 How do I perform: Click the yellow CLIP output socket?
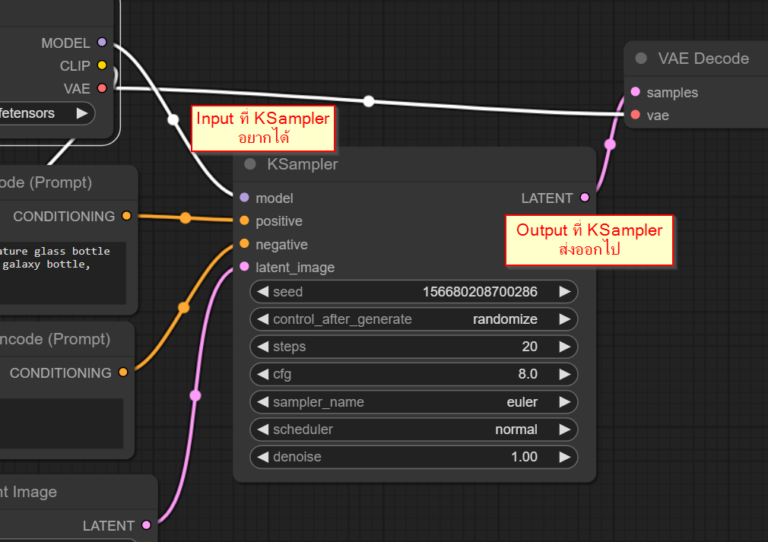(x=102, y=66)
